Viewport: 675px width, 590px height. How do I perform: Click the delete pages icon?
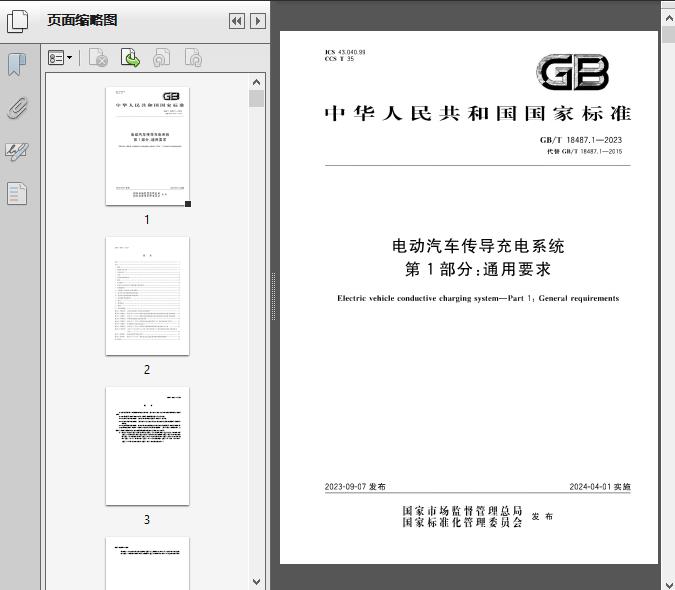click(98, 58)
